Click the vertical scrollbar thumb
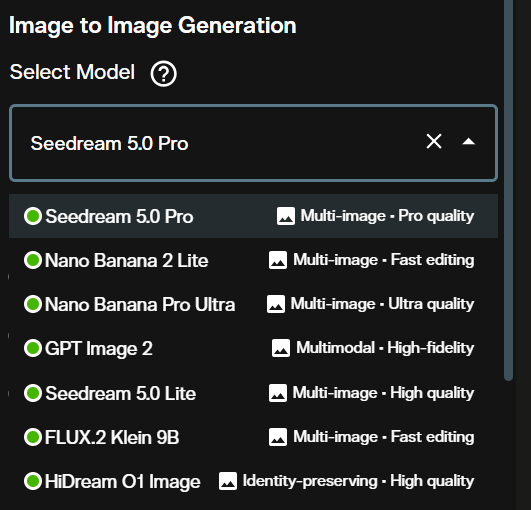 [x=508, y=190]
